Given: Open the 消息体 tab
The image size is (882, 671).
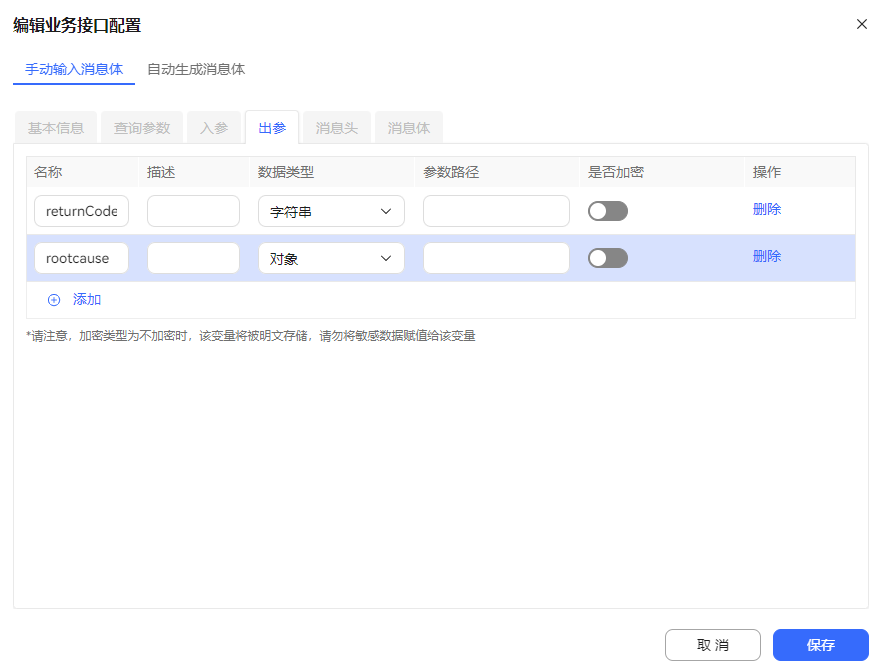Looking at the screenshot, I should point(408,128).
